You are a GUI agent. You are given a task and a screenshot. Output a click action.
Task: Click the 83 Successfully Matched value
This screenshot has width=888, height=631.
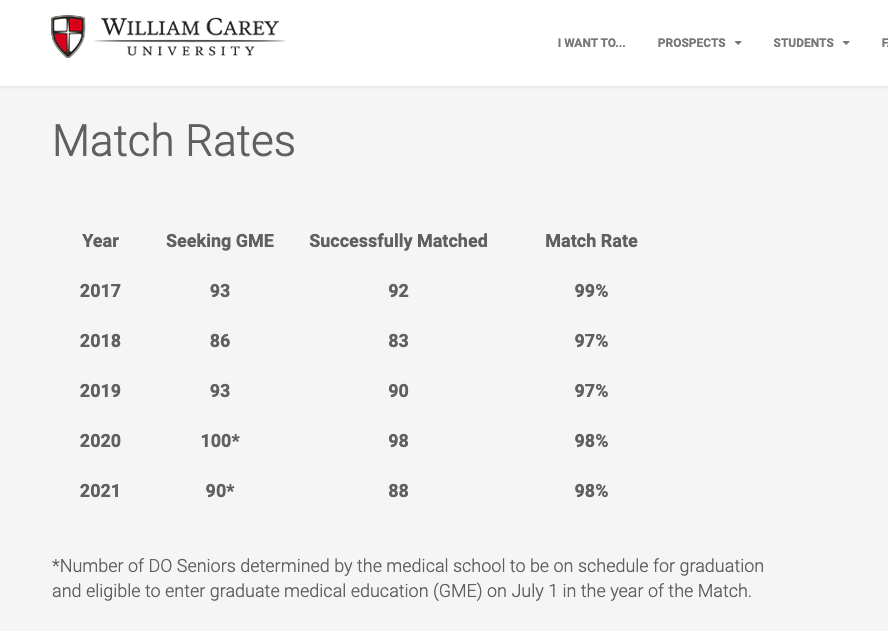pyautogui.click(x=398, y=341)
